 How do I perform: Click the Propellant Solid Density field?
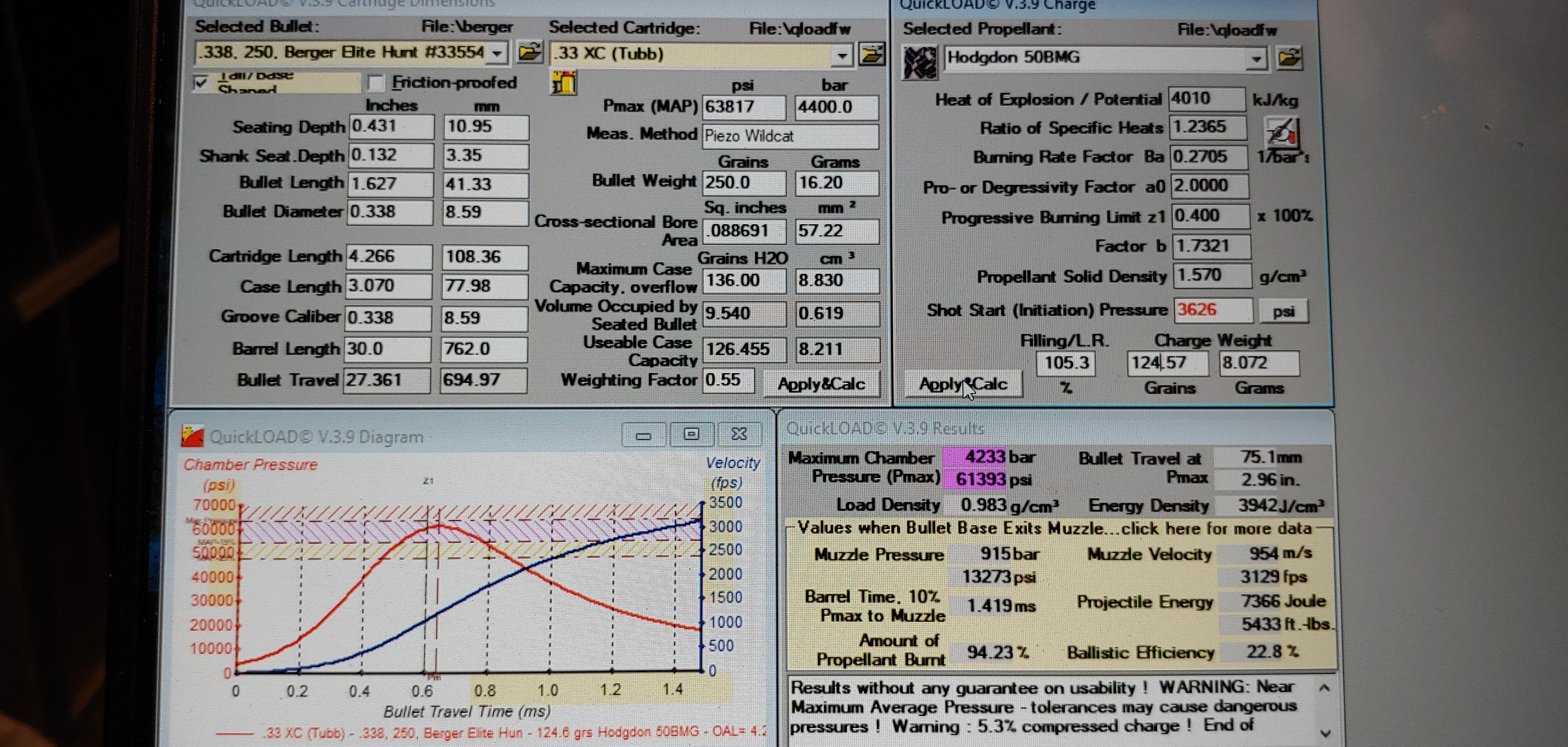point(1212,276)
